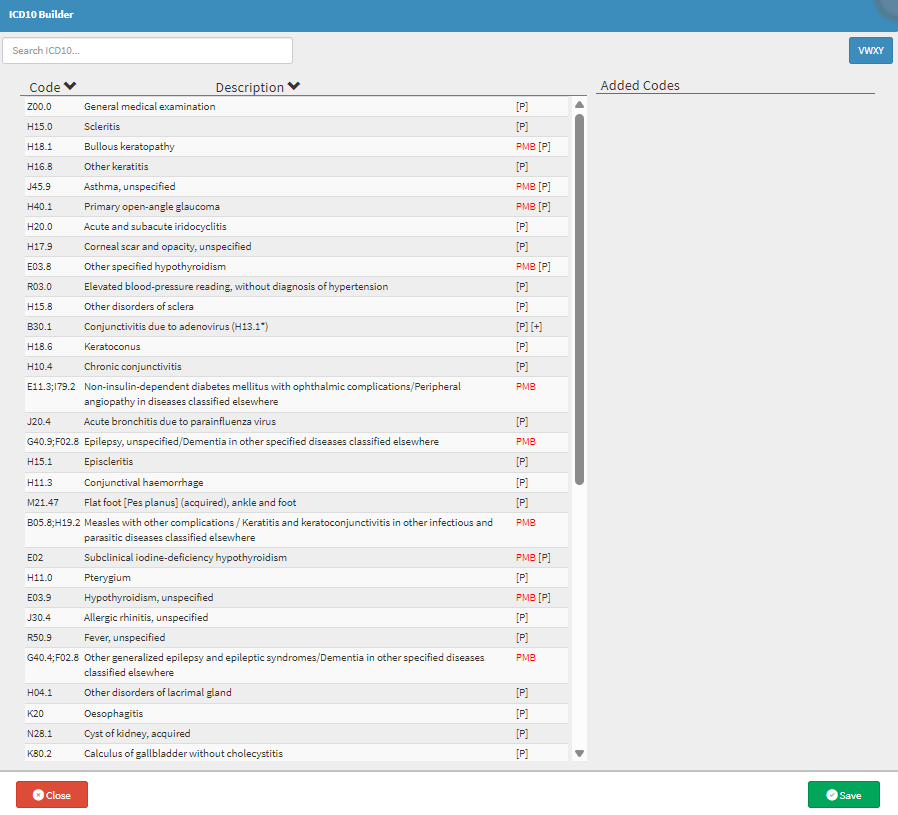This screenshot has width=898, height=815.
Task: Click the [P] marker for Oesophagitis
Action: (522, 714)
